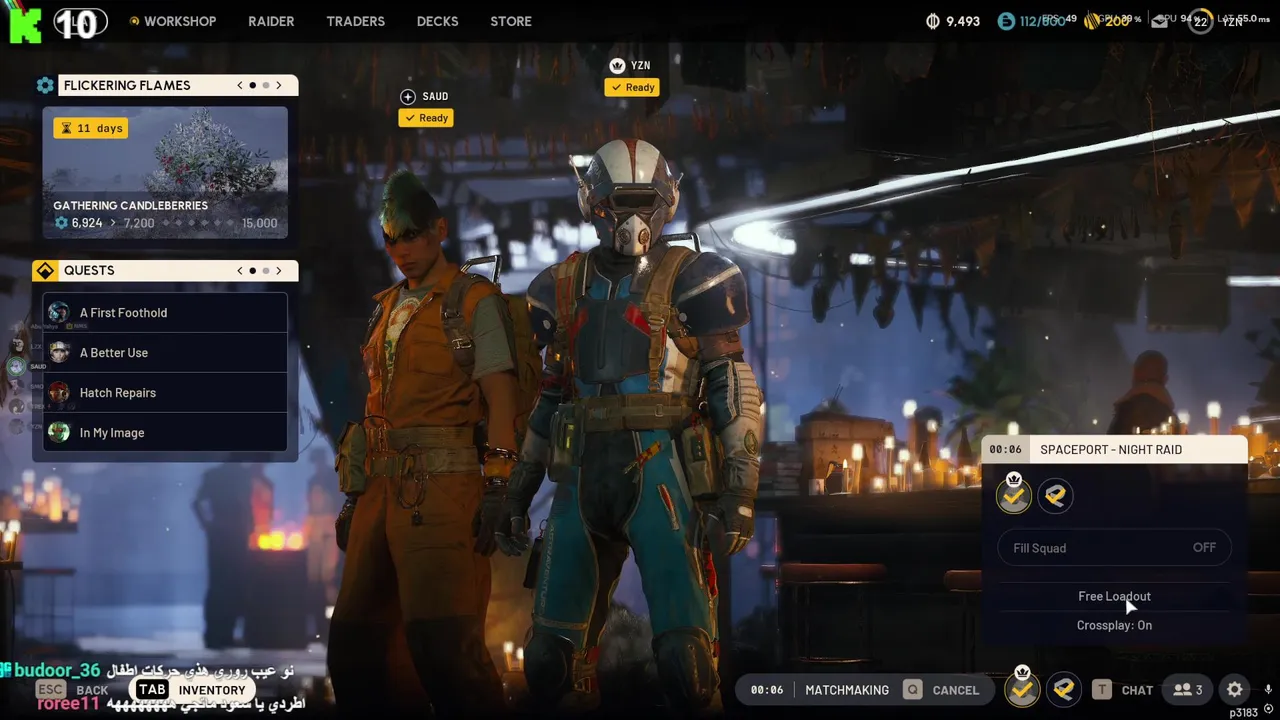This screenshot has height=720, width=1280.
Task: Open the Traders tab
Action: [x=355, y=21]
